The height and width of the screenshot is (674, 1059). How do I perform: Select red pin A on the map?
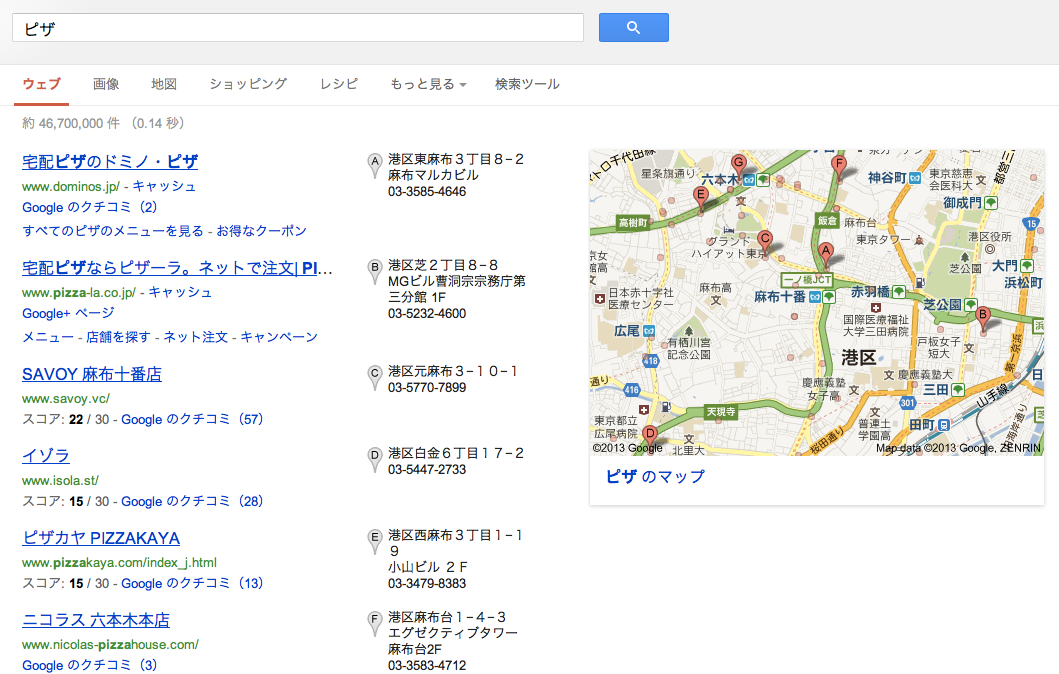pyautogui.click(x=826, y=254)
